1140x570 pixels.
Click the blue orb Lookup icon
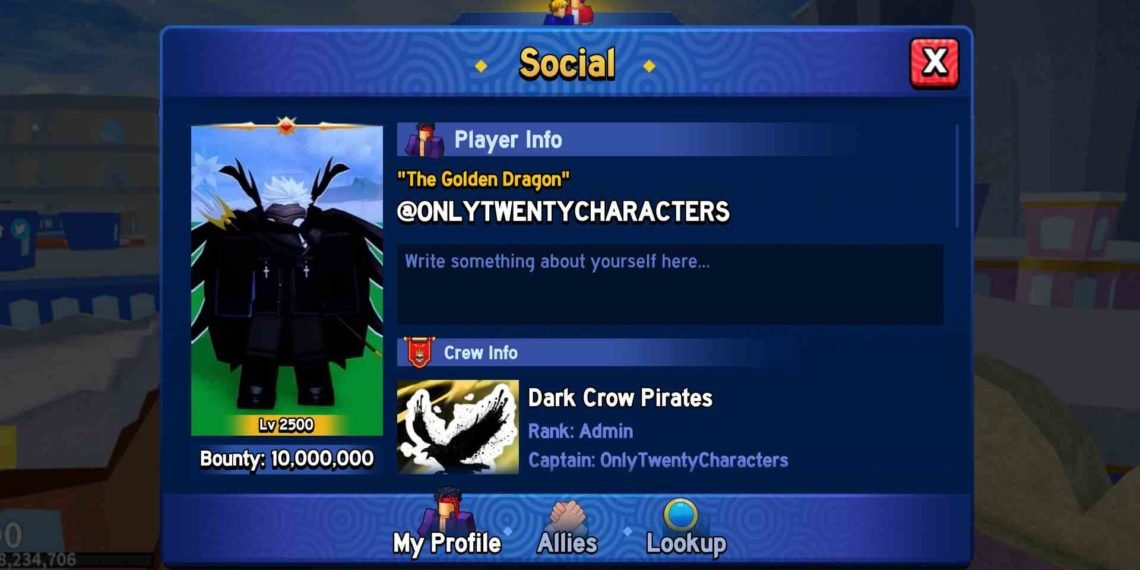[x=681, y=514]
